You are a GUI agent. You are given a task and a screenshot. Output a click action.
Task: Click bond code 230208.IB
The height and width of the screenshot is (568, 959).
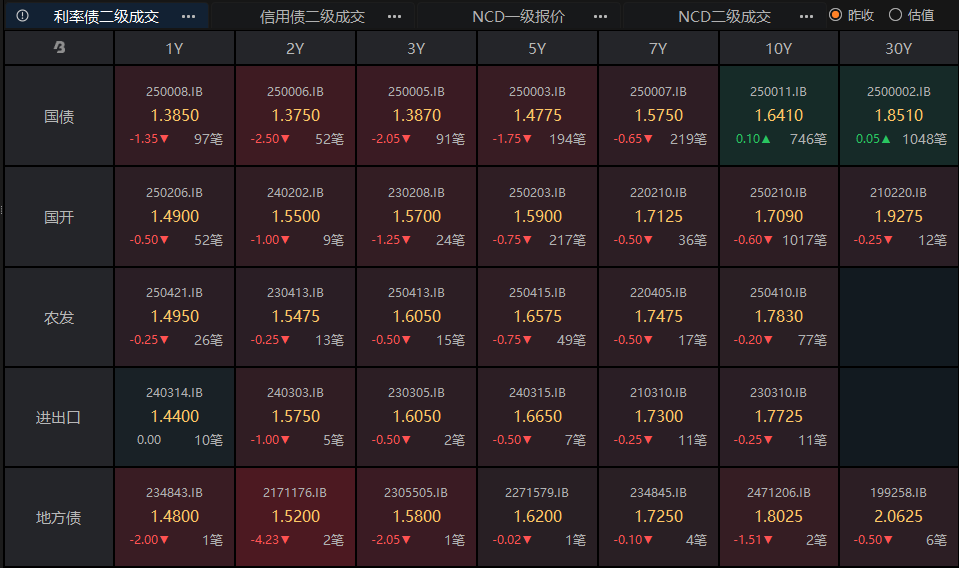417,193
